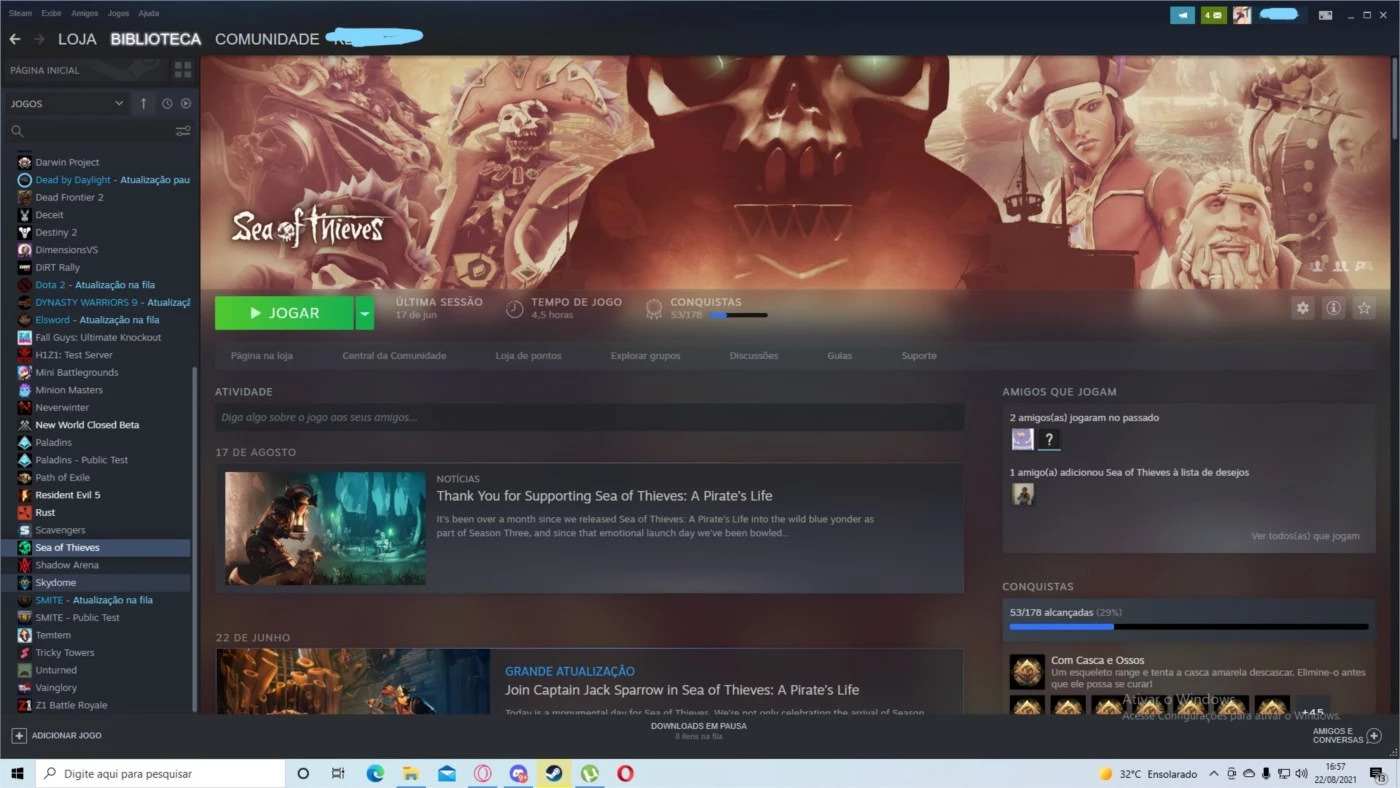The width and height of the screenshot is (1400, 788).
Task: Click the profile avatar picture at top
Action: (1241, 15)
